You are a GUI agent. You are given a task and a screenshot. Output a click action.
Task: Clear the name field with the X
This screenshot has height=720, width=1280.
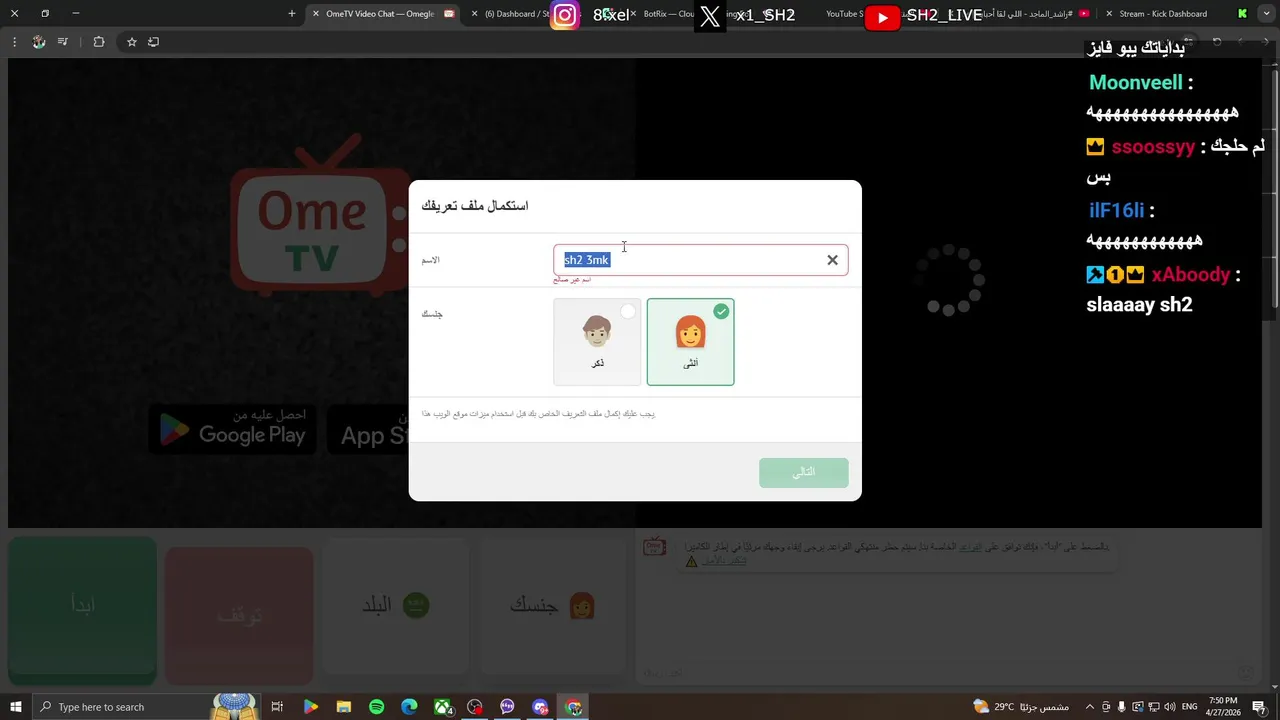tap(832, 260)
